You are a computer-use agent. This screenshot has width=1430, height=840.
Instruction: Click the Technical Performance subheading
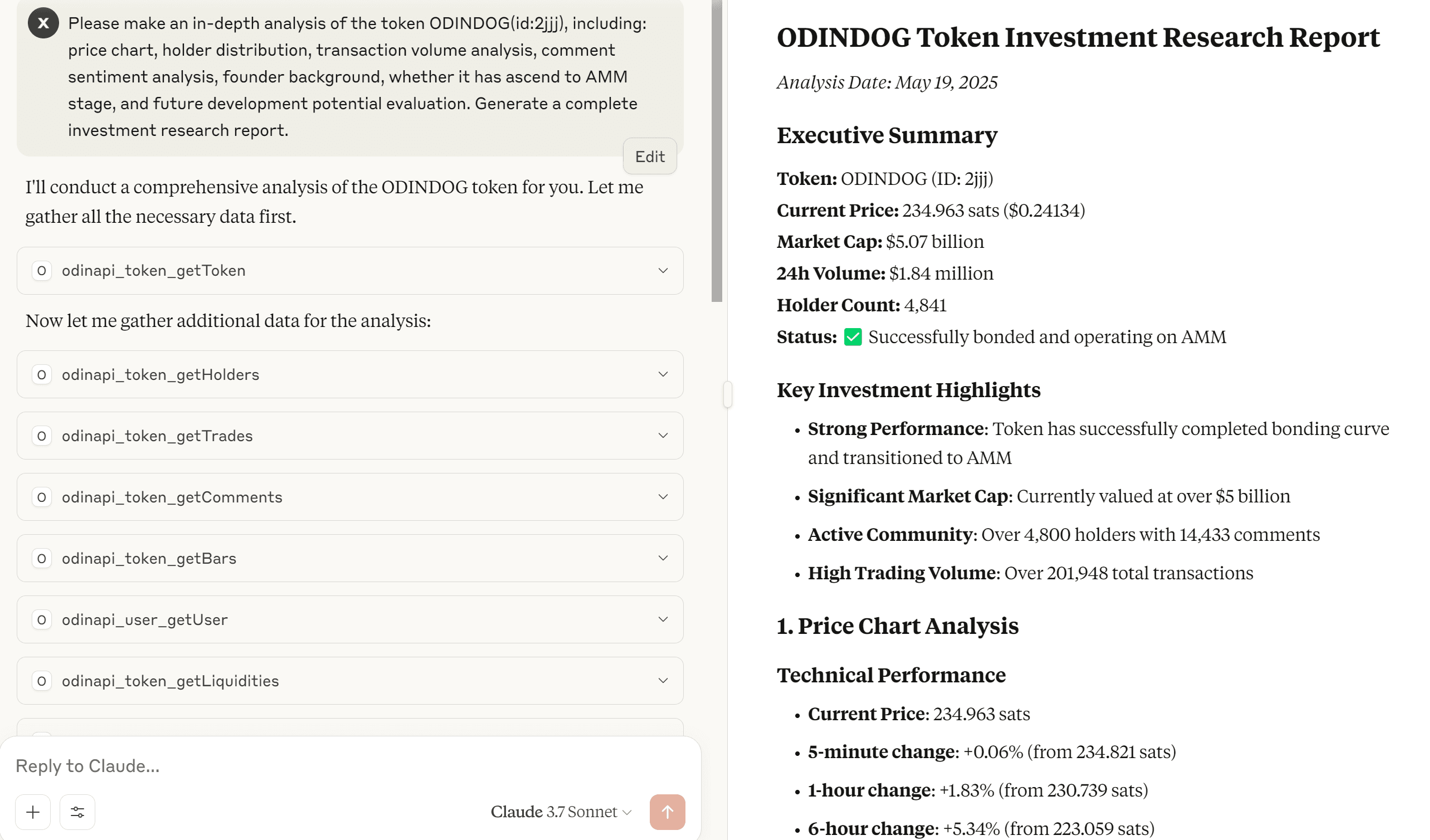coord(891,676)
